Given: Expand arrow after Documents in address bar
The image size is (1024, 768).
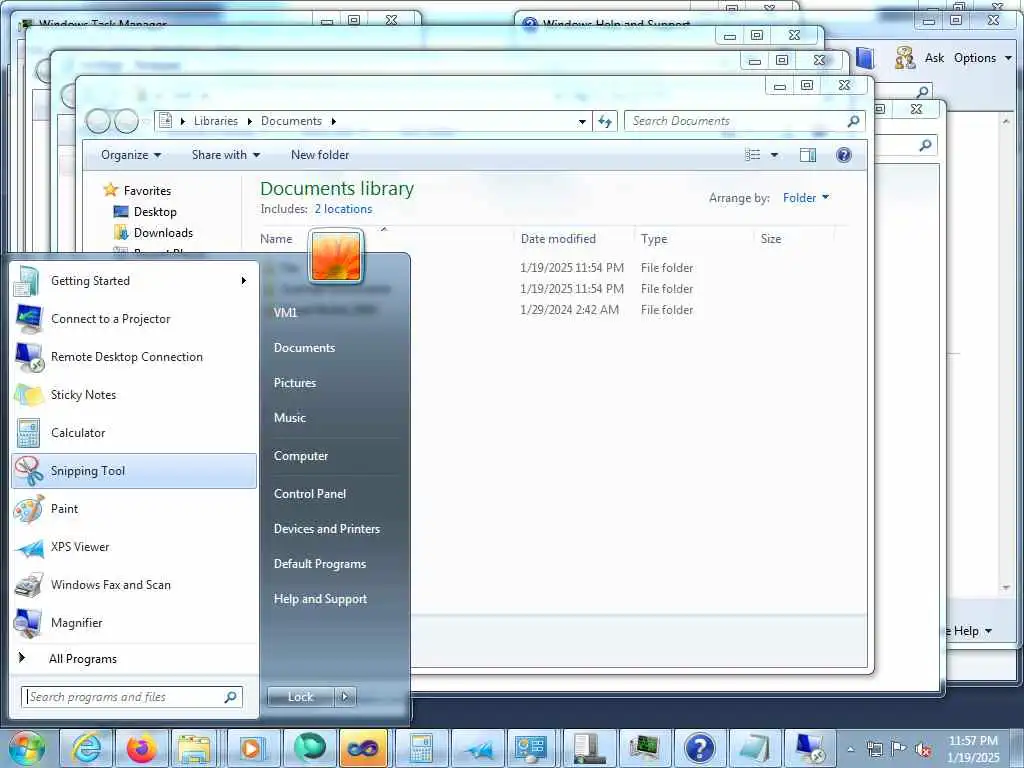Looking at the screenshot, I should (x=334, y=121).
